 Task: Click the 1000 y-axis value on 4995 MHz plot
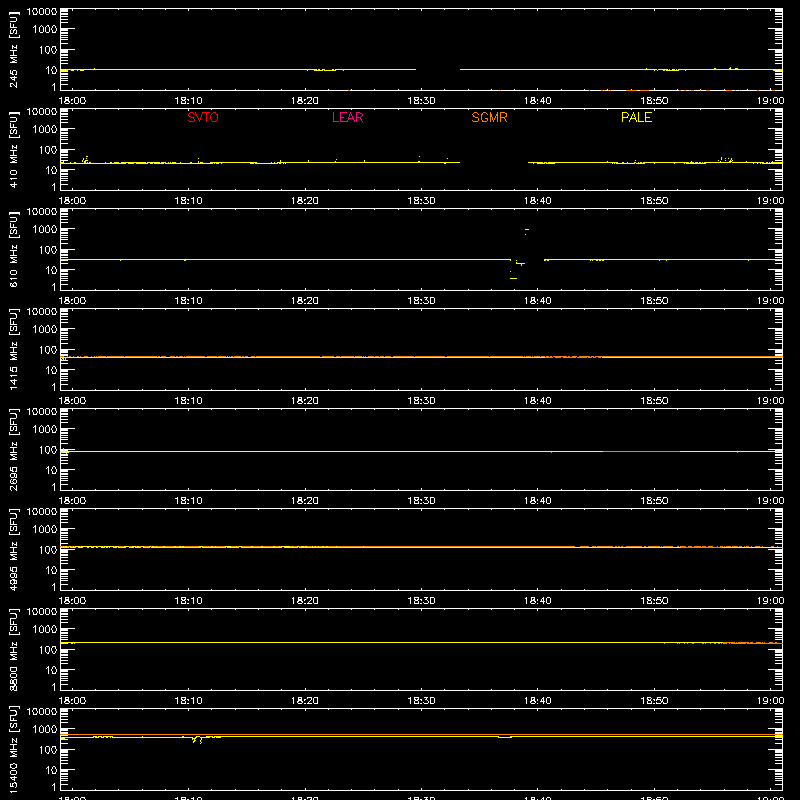point(45,529)
